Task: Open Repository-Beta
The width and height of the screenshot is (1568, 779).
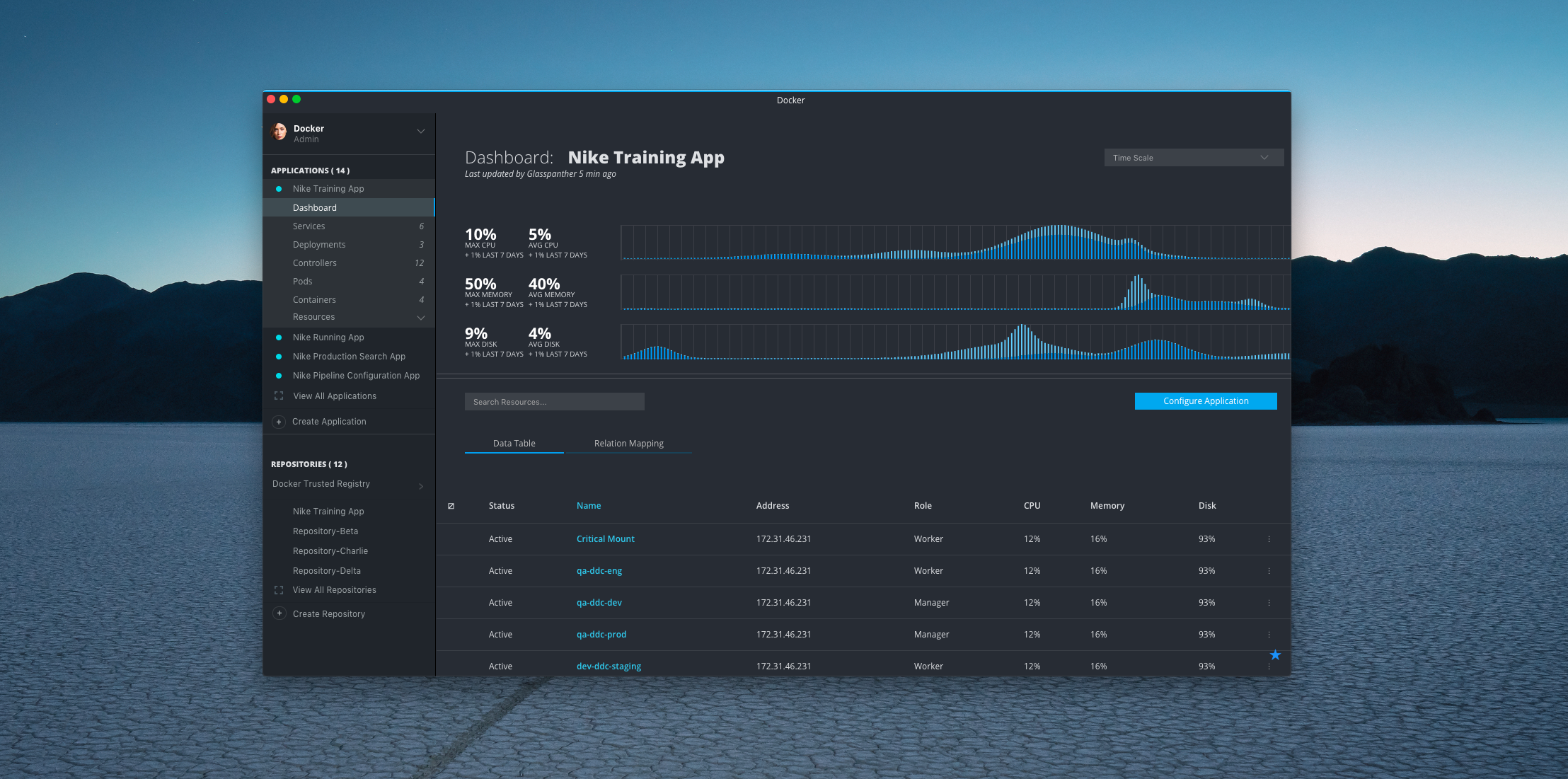Action: tap(325, 531)
